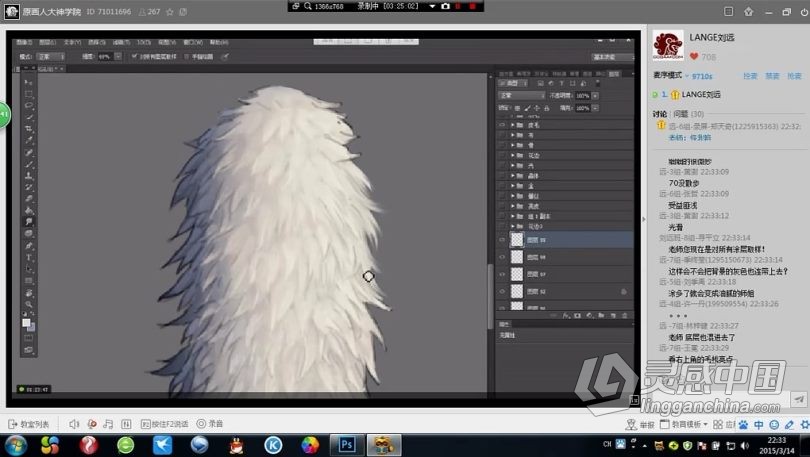Select the Pen tool
This screenshot has width=810, height=457.
28,246
